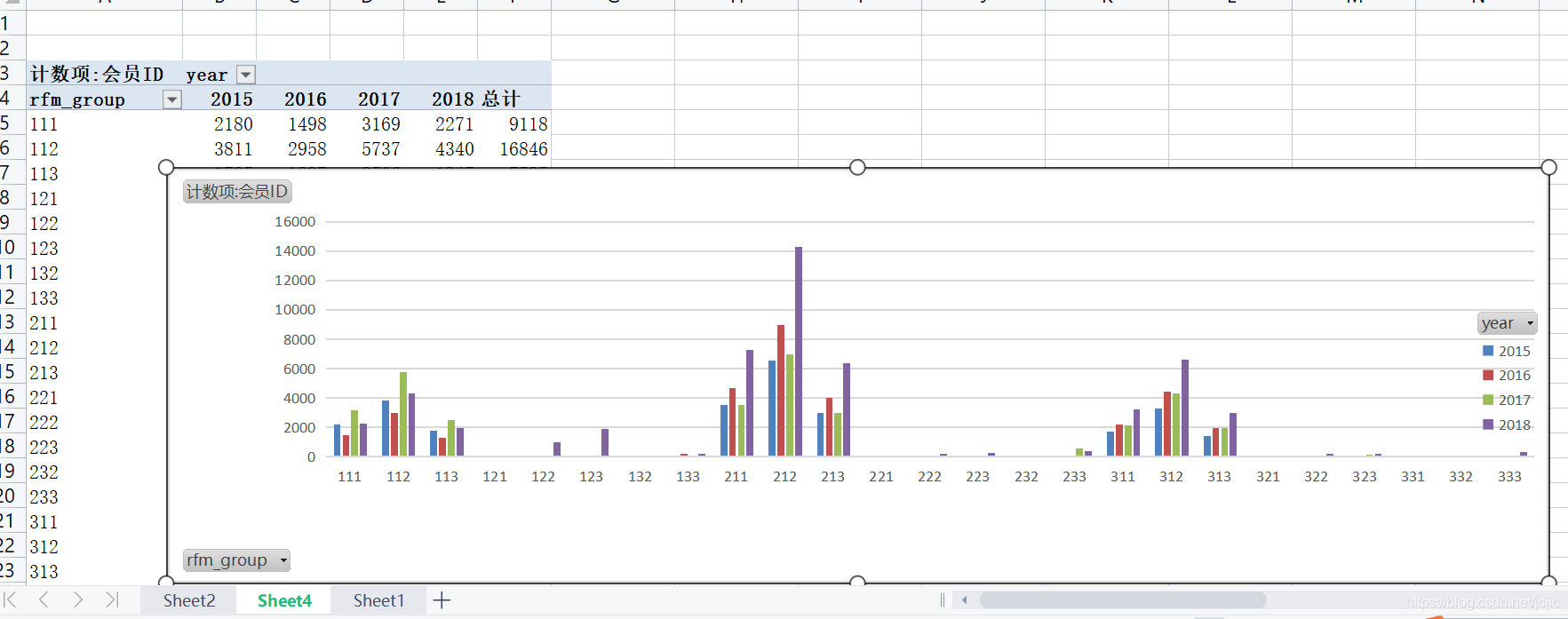Viewport: 1568px width, 619px height.
Task: Select row header 5
Action: click(x=12, y=123)
